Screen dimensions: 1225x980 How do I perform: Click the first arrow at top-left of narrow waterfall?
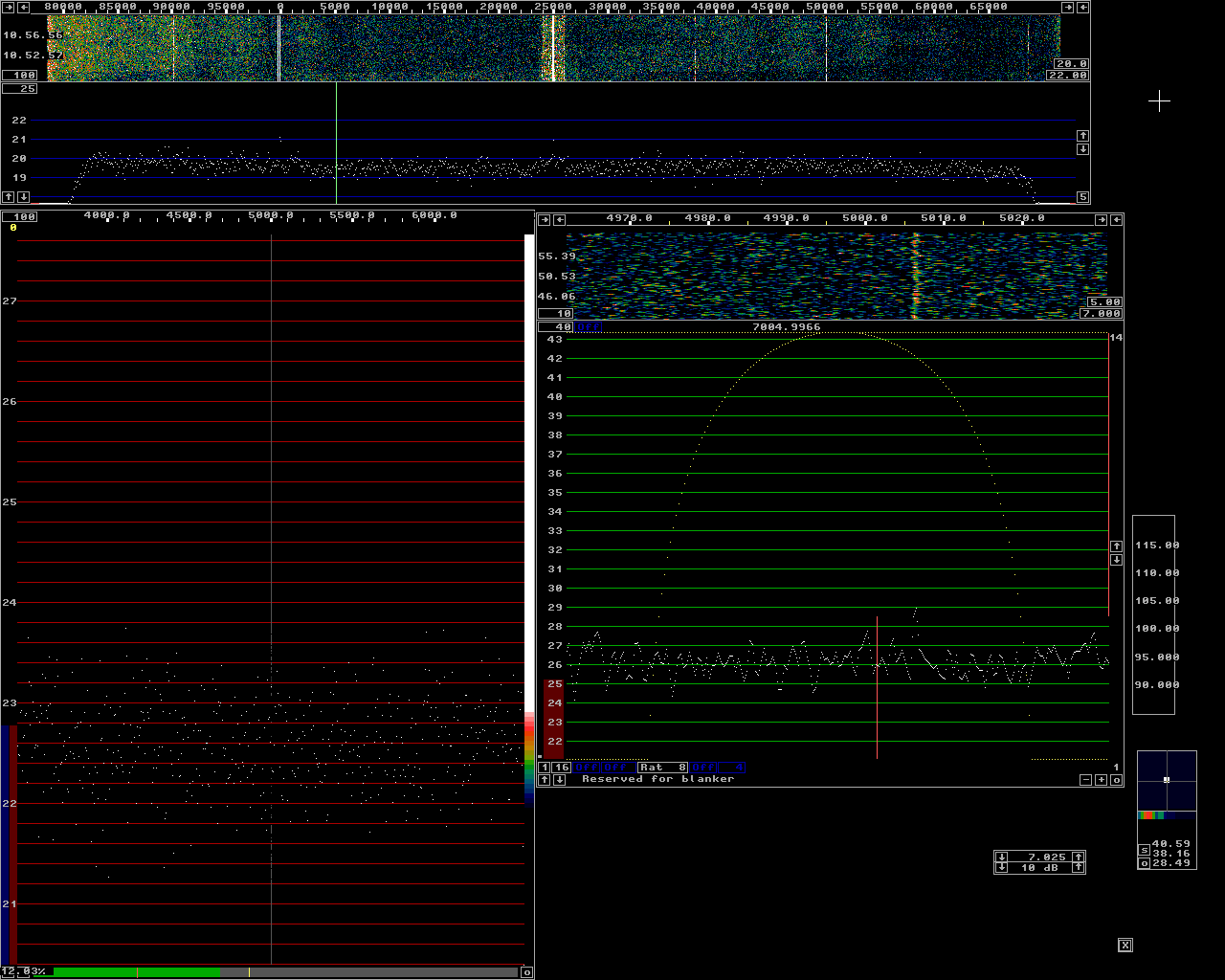[544, 219]
